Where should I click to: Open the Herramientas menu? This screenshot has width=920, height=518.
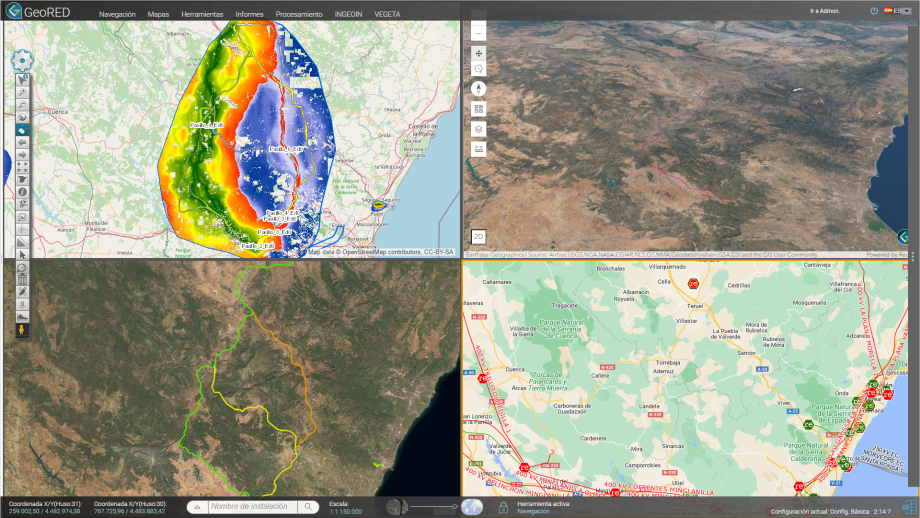(x=202, y=14)
